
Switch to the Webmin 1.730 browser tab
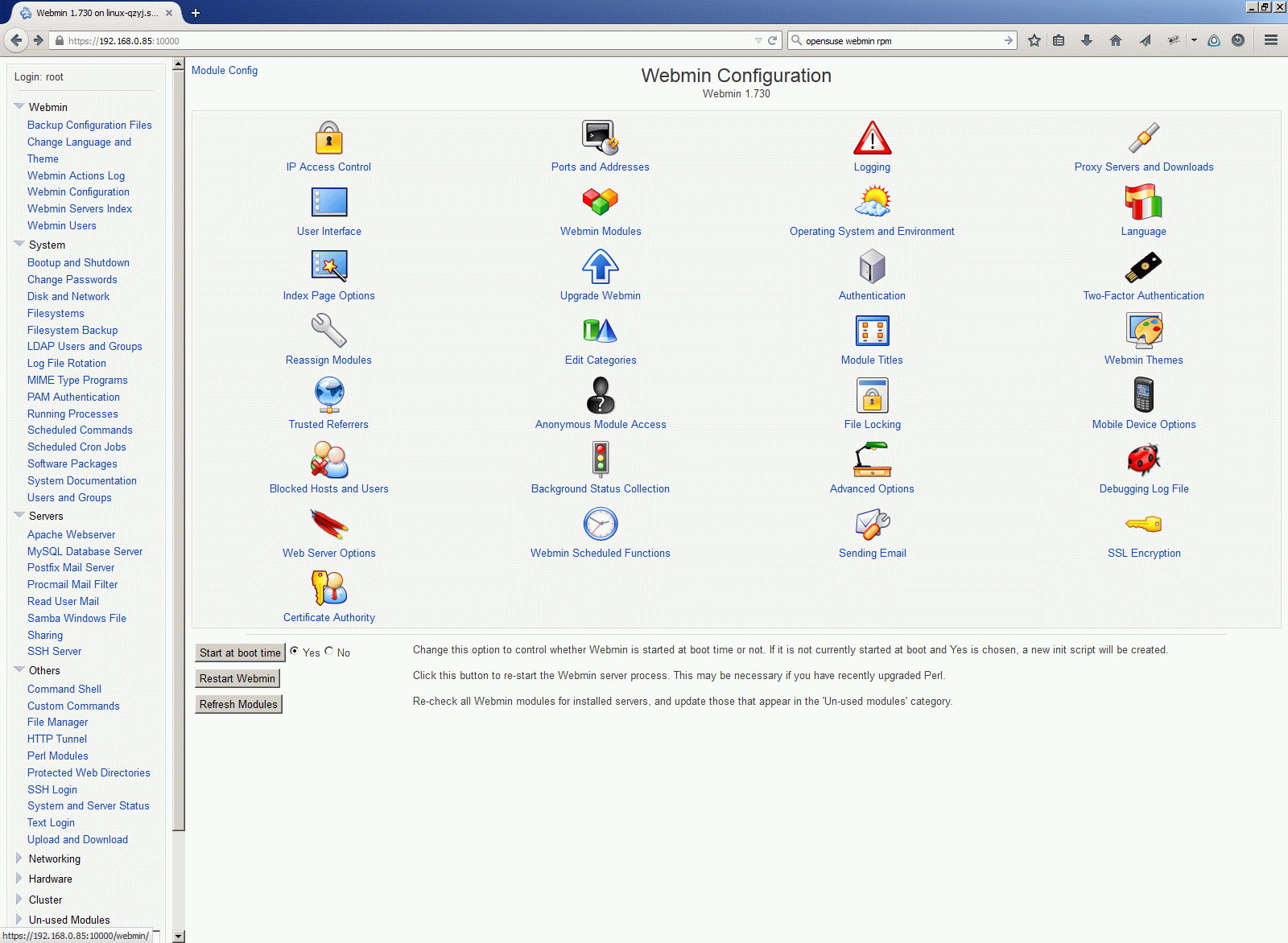(97, 13)
